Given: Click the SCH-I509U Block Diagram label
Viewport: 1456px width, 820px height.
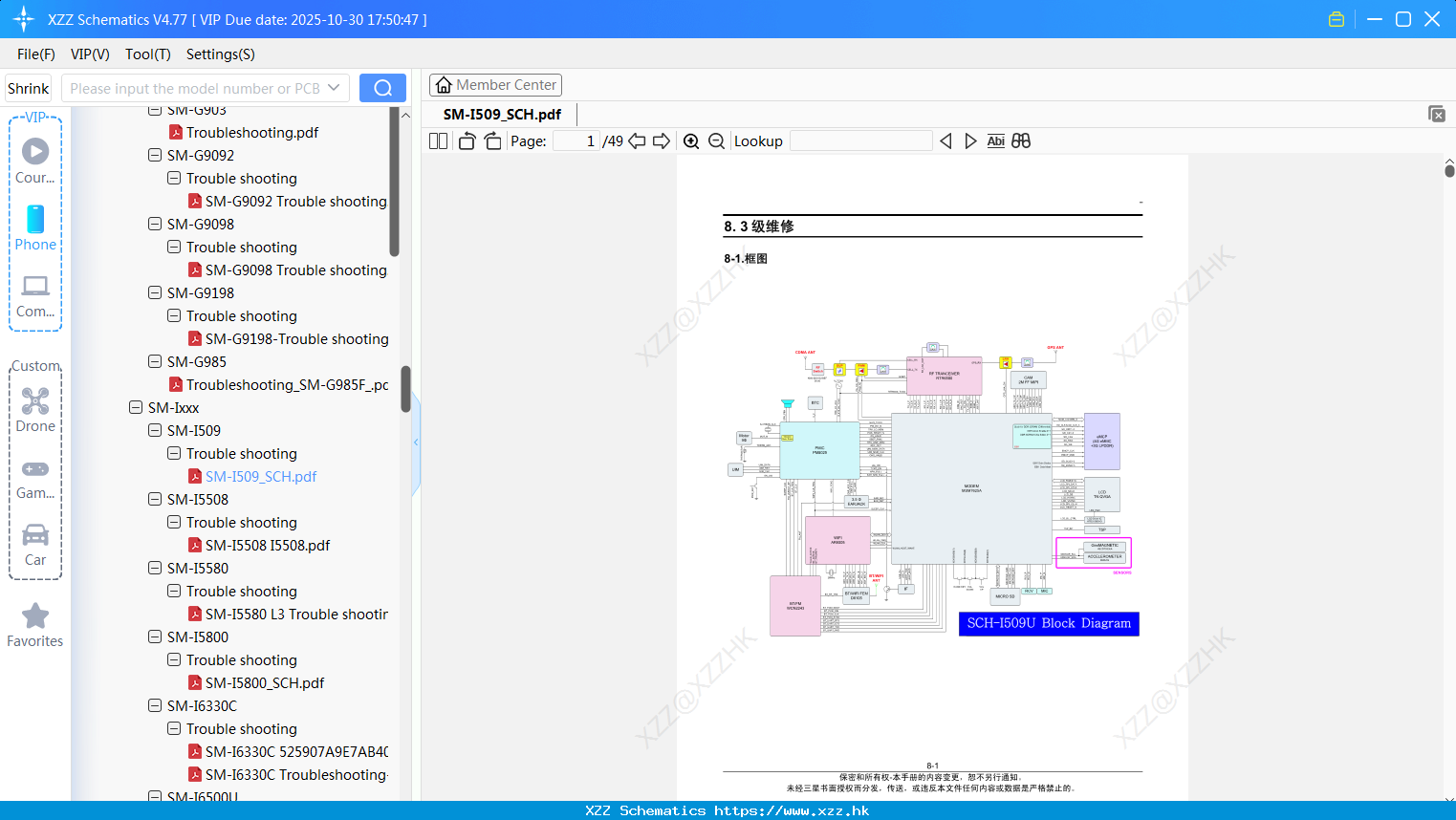Looking at the screenshot, I should [1049, 623].
